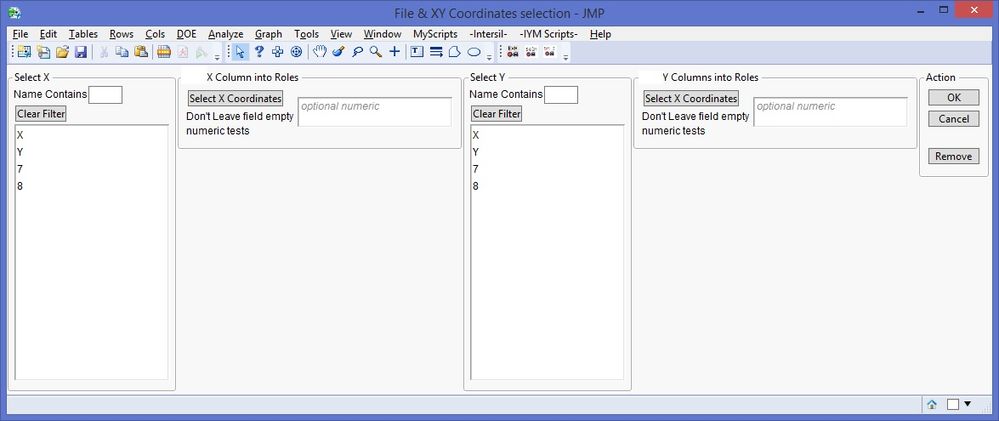Click the New Data Table toolbar icon

[24, 52]
